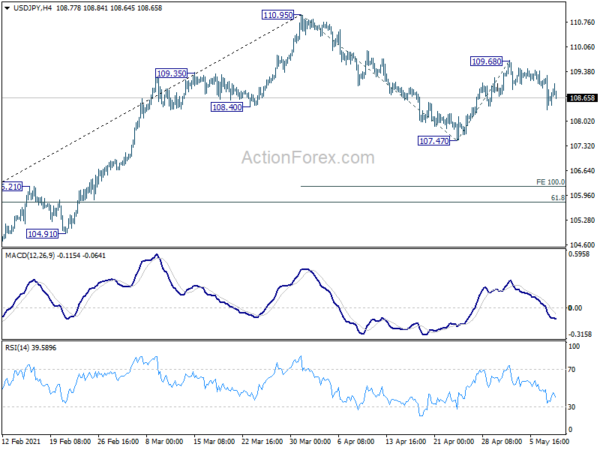The image size is (600, 450).
Task: Click the RSI 70 level label
Action: tap(572, 370)
